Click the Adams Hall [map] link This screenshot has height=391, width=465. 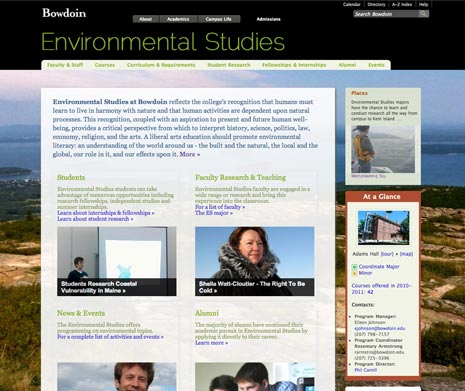pos(406,254)
